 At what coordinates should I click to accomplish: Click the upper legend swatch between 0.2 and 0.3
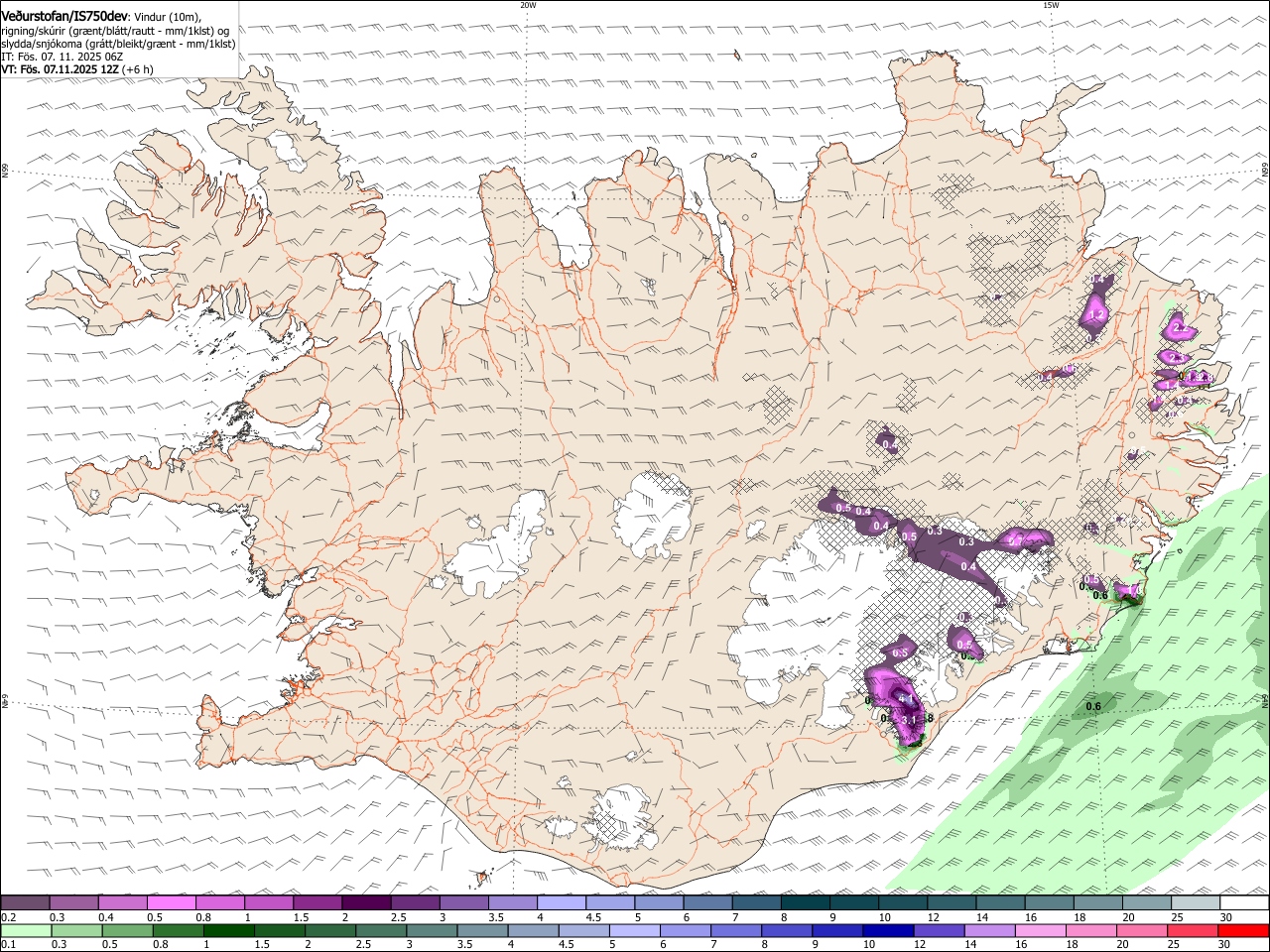click(x=25, y=902)
